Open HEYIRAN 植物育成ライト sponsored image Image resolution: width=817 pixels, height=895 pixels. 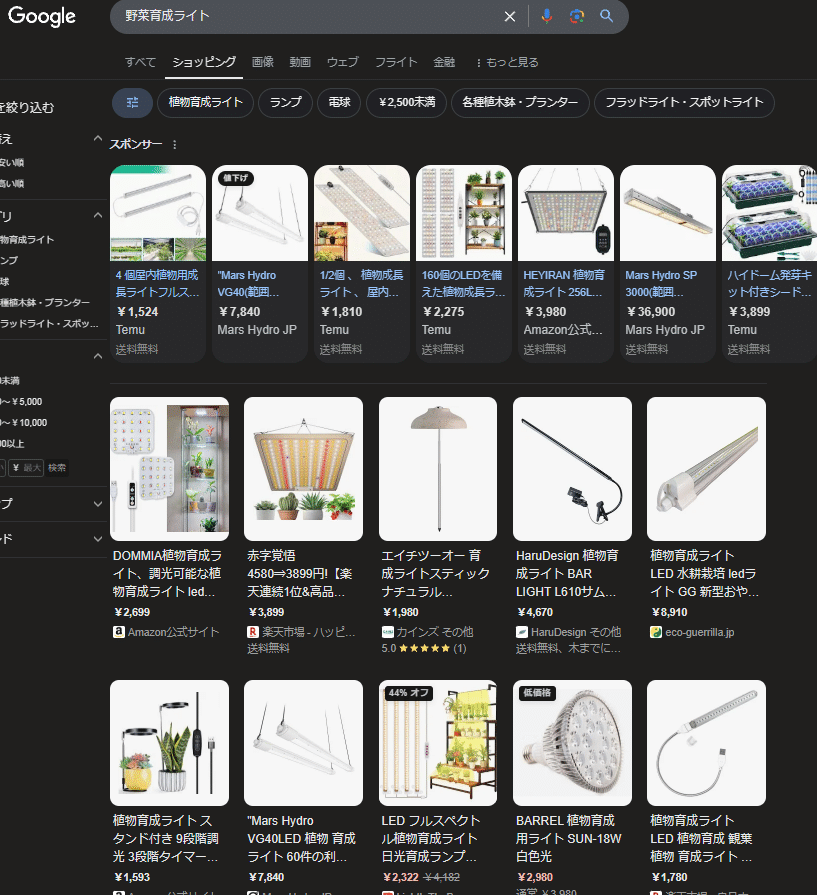click(566, 213)
